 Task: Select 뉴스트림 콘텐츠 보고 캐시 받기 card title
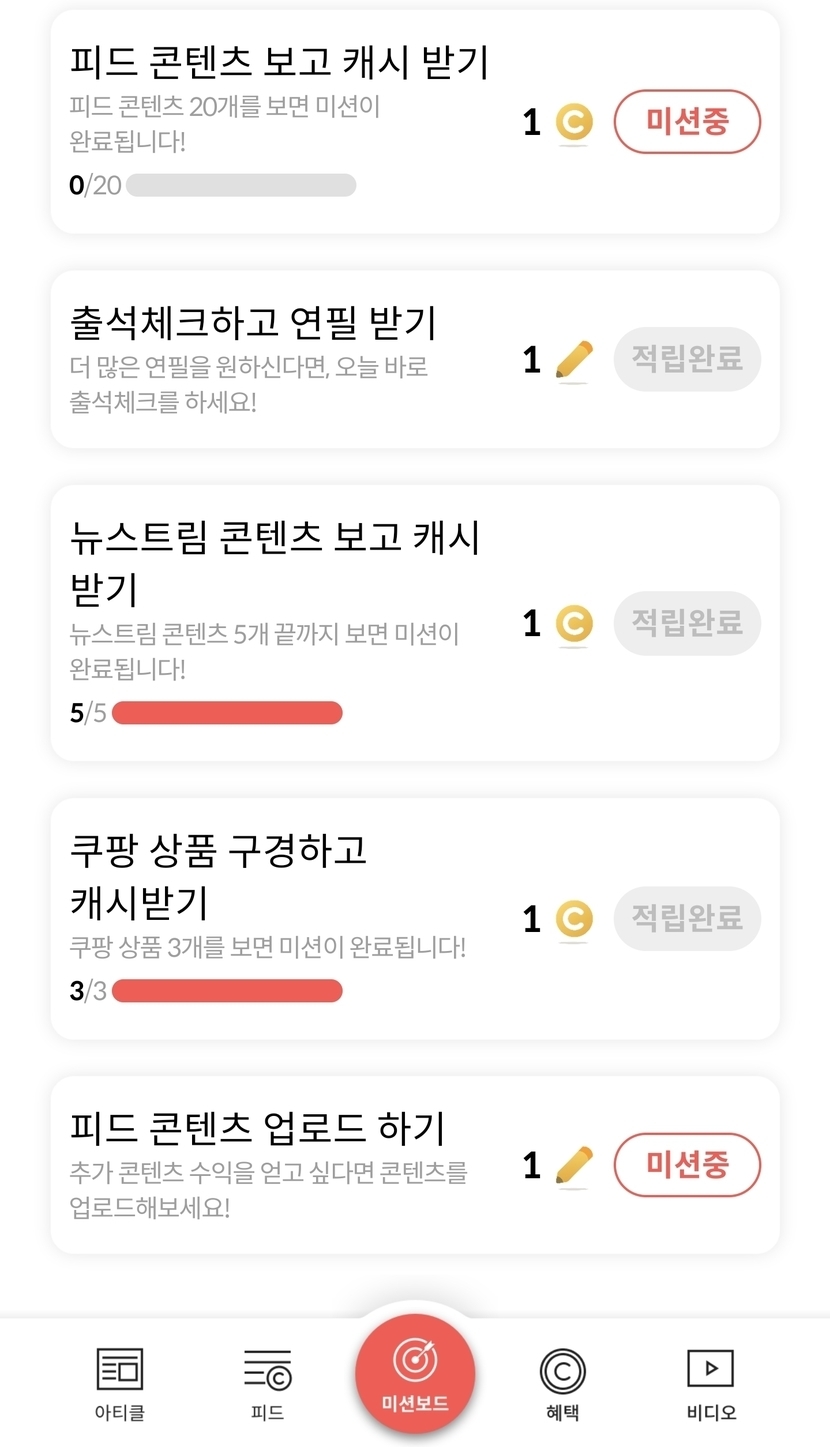coord(274,563)
